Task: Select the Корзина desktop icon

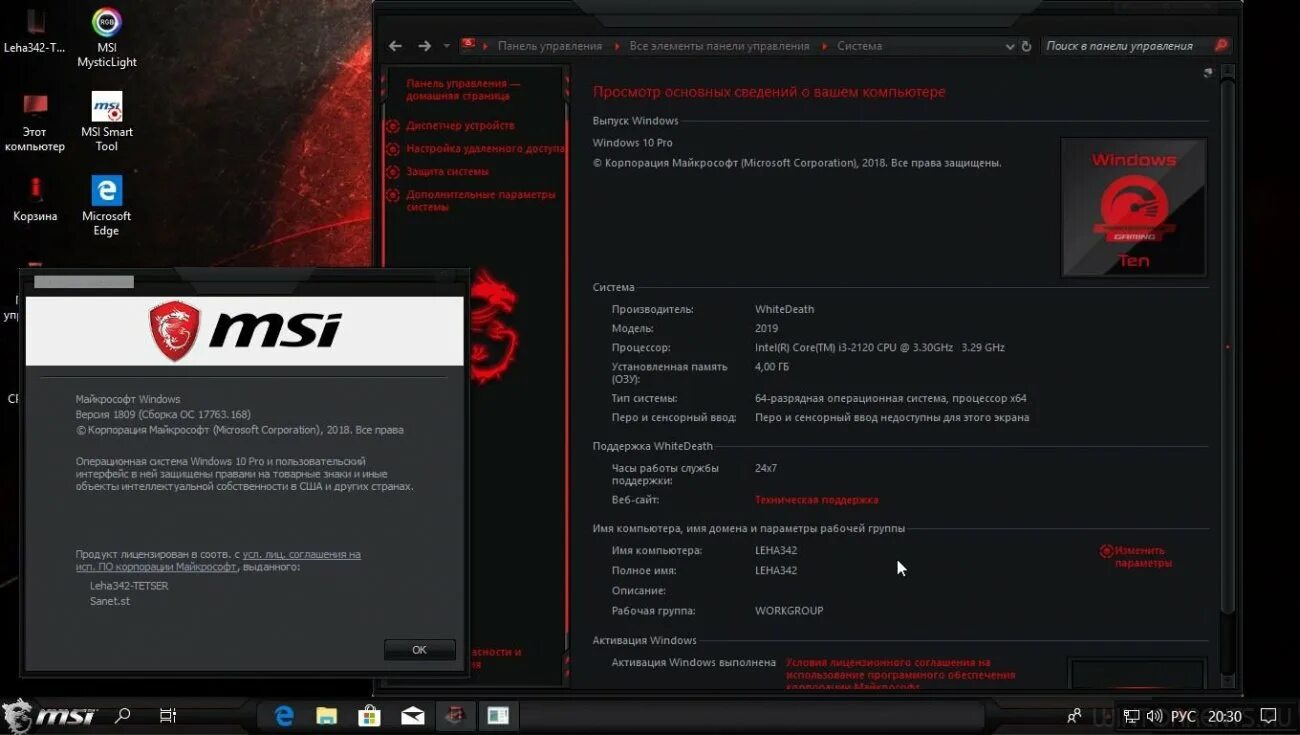Action: tap(35, 199)
